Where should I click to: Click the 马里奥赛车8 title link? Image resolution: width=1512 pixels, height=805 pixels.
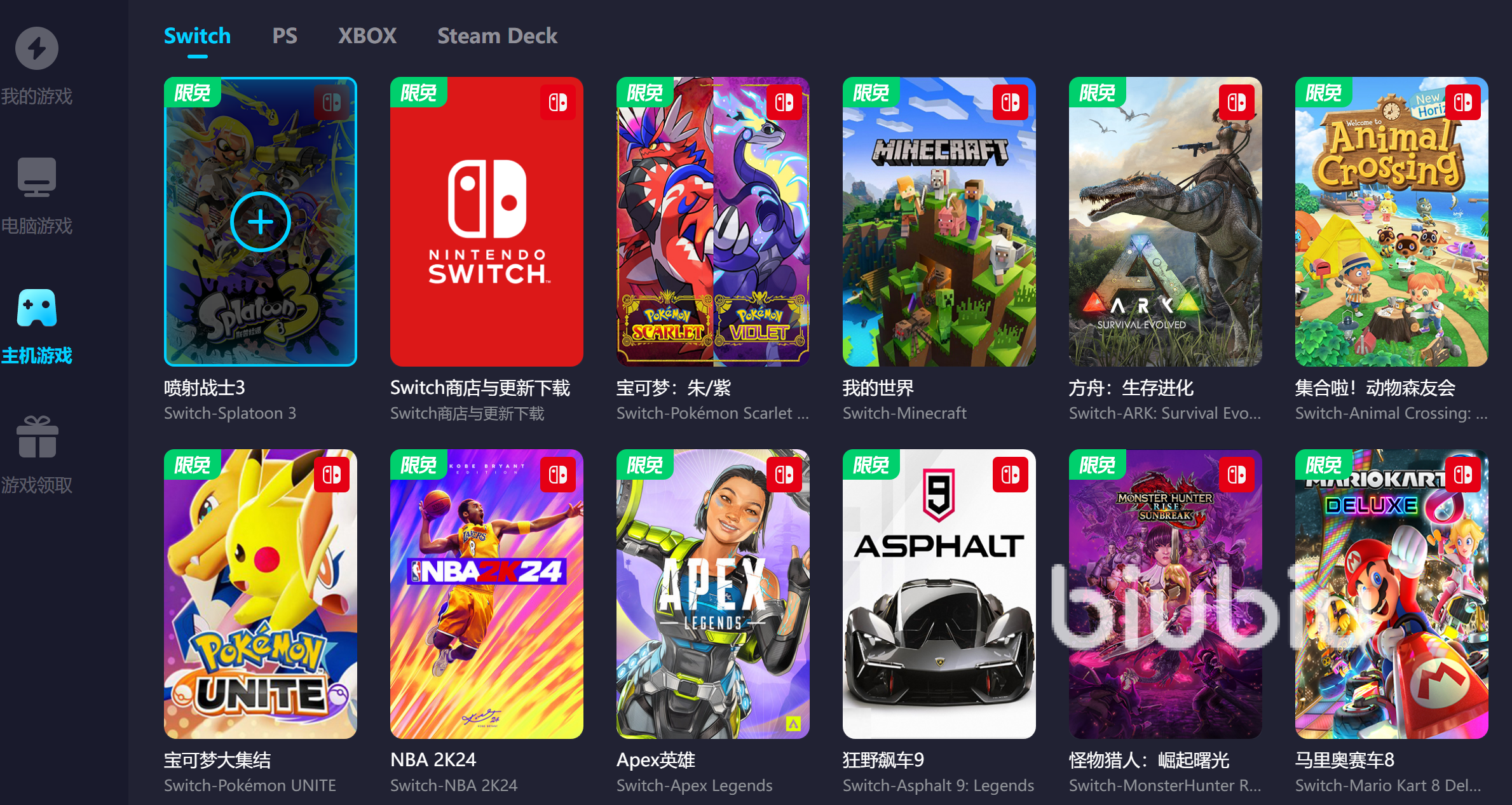coord(1345,759)
